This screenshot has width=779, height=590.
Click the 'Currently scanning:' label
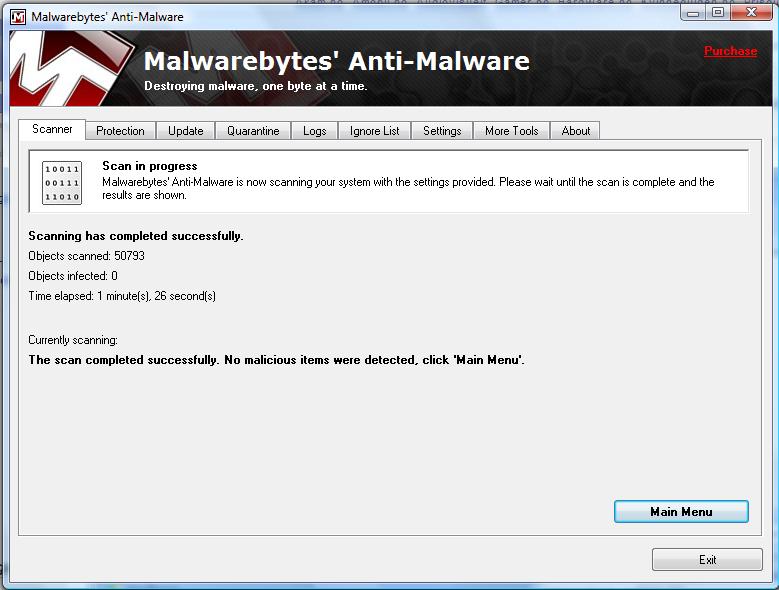[73, 340]
